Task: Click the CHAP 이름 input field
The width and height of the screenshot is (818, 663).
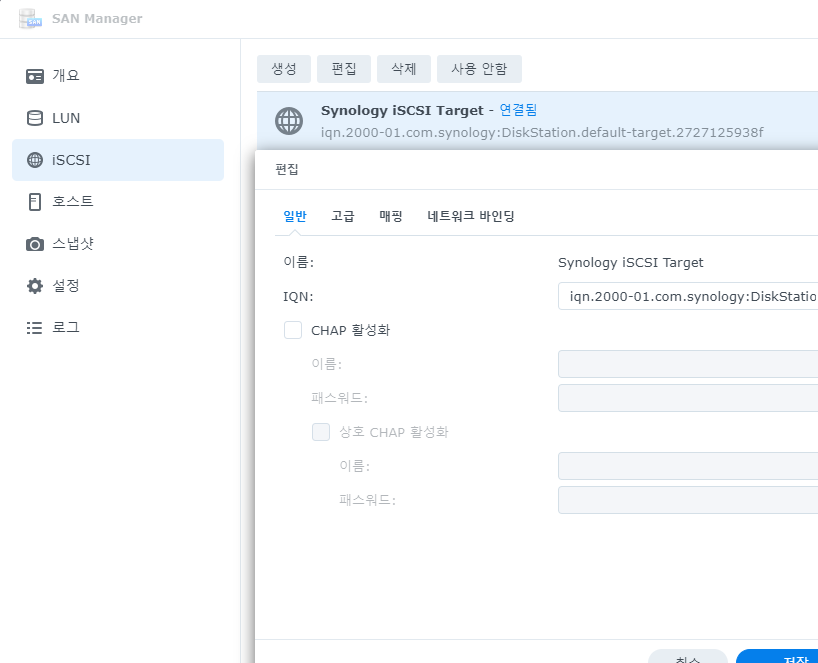Action: [688, 364]
